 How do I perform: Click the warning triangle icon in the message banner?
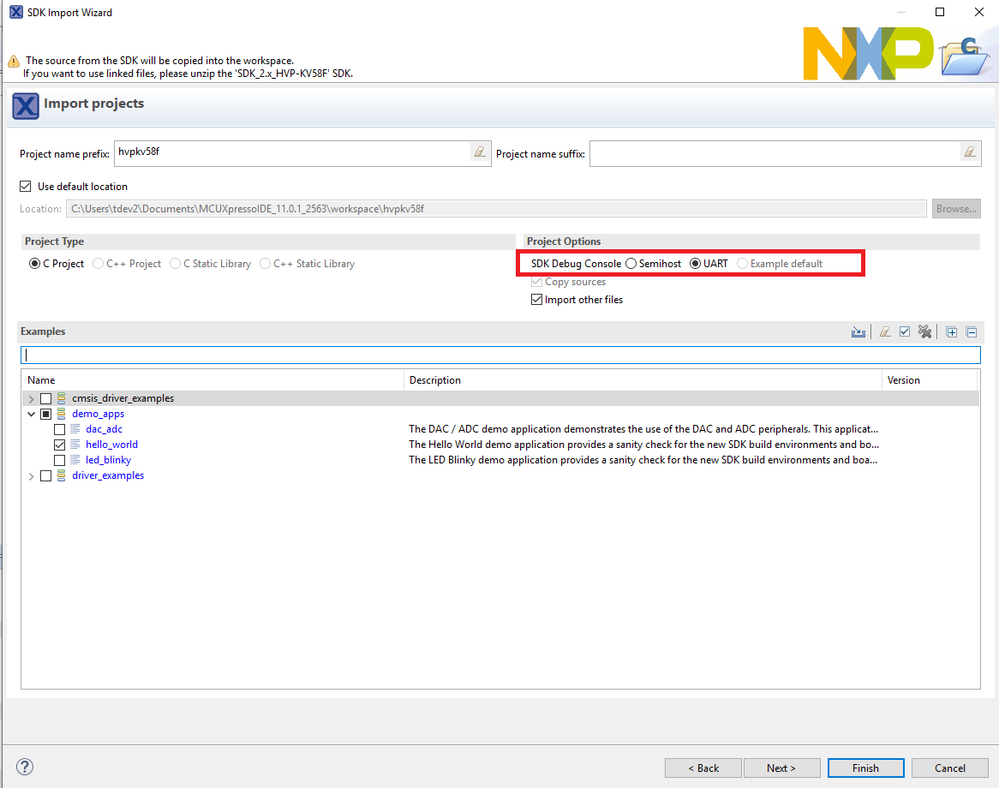[x=13, y=62]
